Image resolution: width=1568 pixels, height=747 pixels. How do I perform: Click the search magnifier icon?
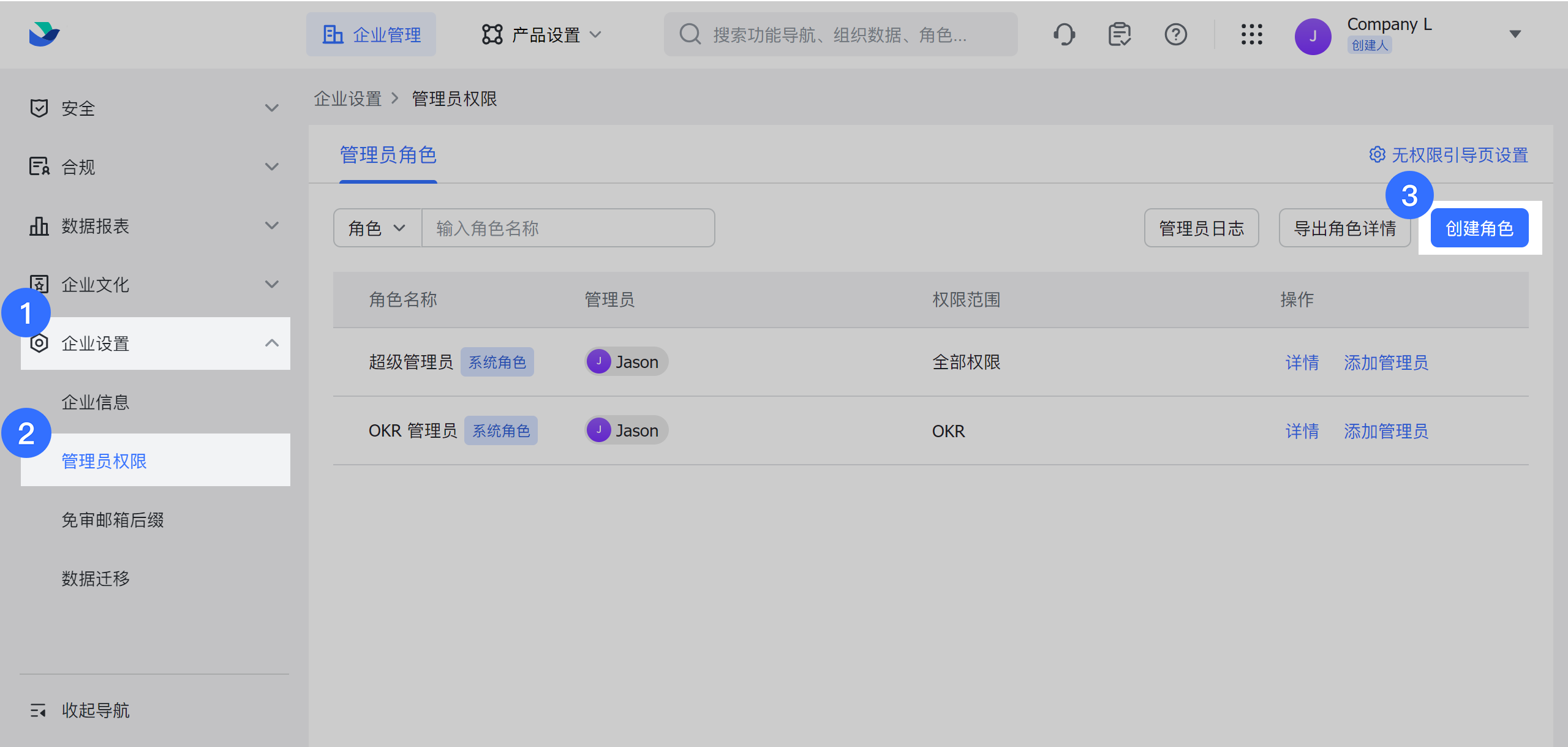click(x=690, y=34)
